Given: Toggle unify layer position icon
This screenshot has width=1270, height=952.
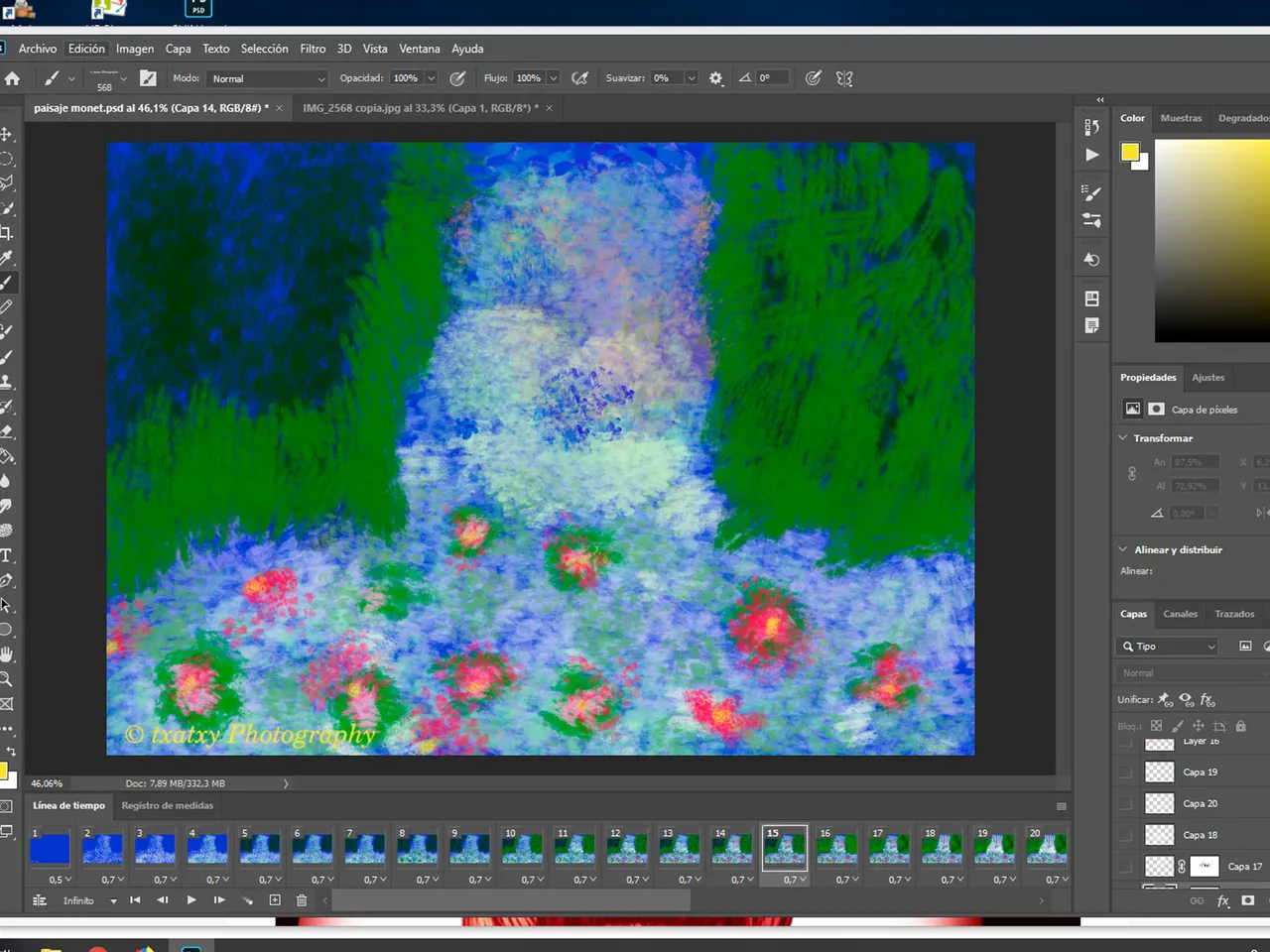Looking at the screenshot, I should pyautogui.click(x=1165, y=699).
